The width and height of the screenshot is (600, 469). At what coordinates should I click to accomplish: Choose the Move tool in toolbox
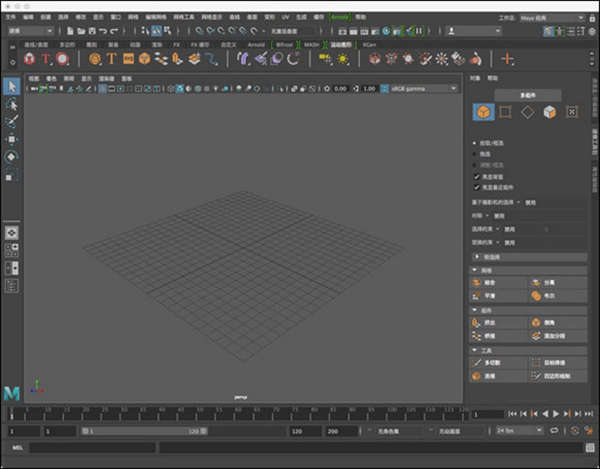pos(12,139)
